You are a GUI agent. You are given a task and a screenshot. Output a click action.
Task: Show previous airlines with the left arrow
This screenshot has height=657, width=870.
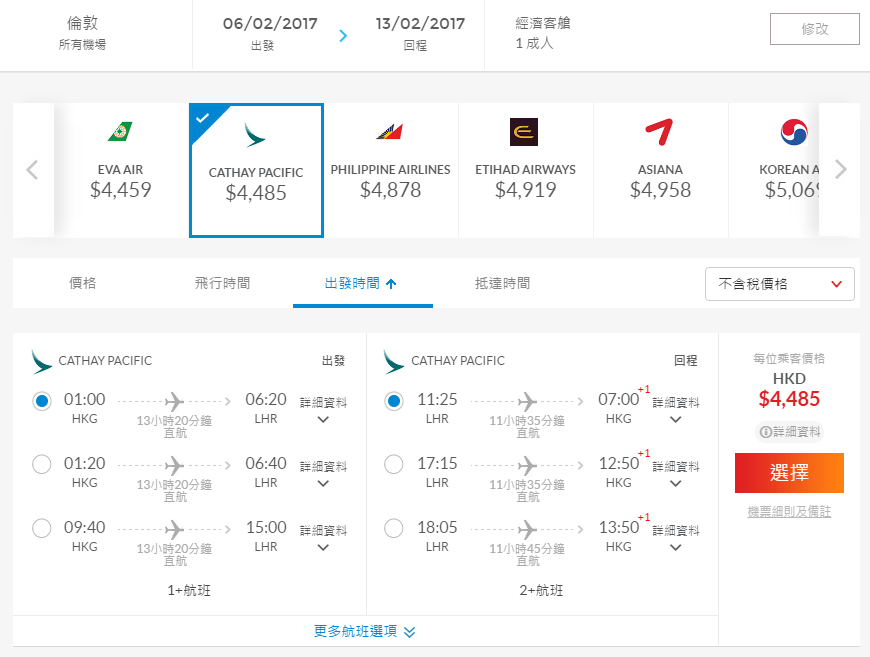point(32,170)
